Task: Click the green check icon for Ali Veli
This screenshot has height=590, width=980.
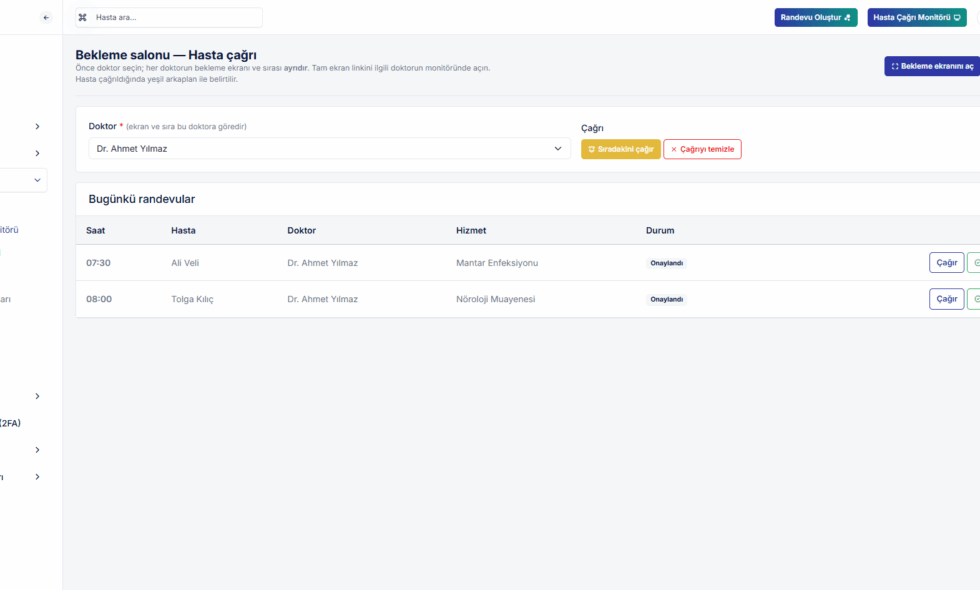Action: coord(974,263)
